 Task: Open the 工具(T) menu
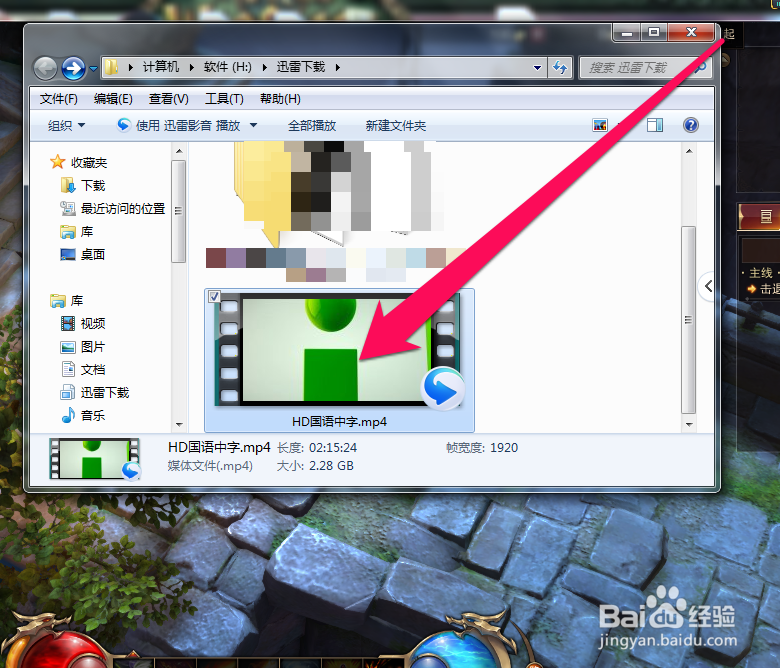(x=224, y=99)
